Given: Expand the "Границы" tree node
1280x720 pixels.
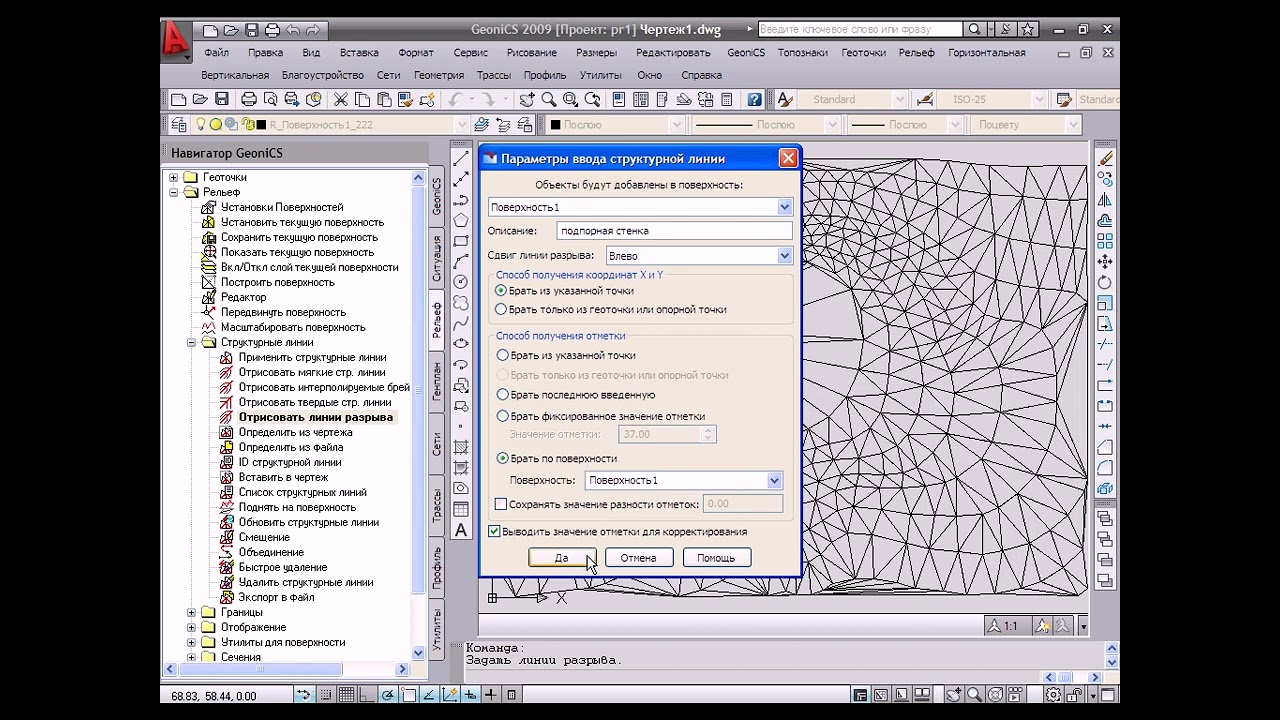Looking at the screenshot, I should point(191,612).
